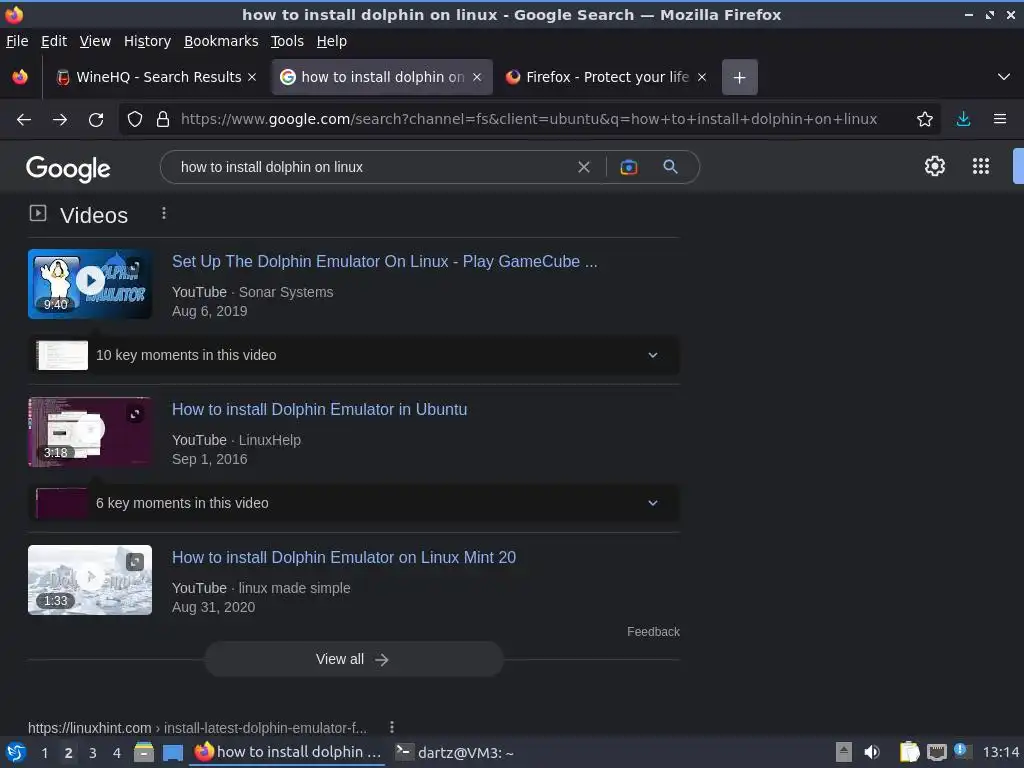This screenshot has height=768, width=1024.
Task: Open tracking protection shield icon
Action: [x=135, y=120]
